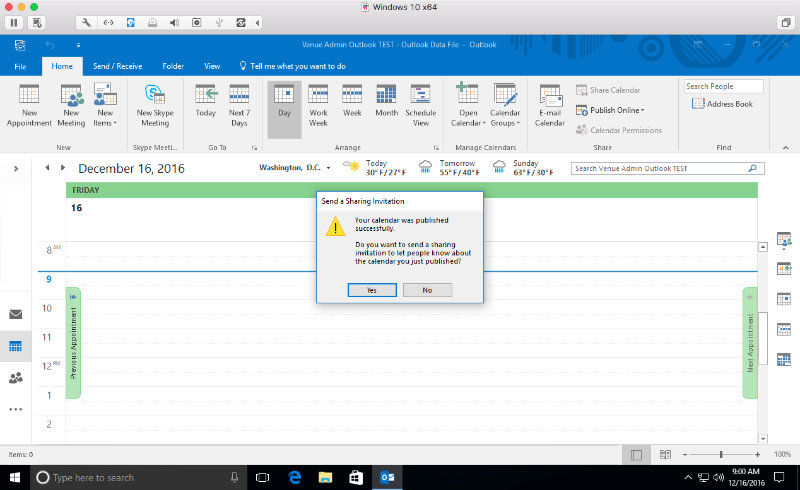The width and height of the screenshot is (800, 490).
Task: Switch to Mail in navigation bar
Action: 16,314
